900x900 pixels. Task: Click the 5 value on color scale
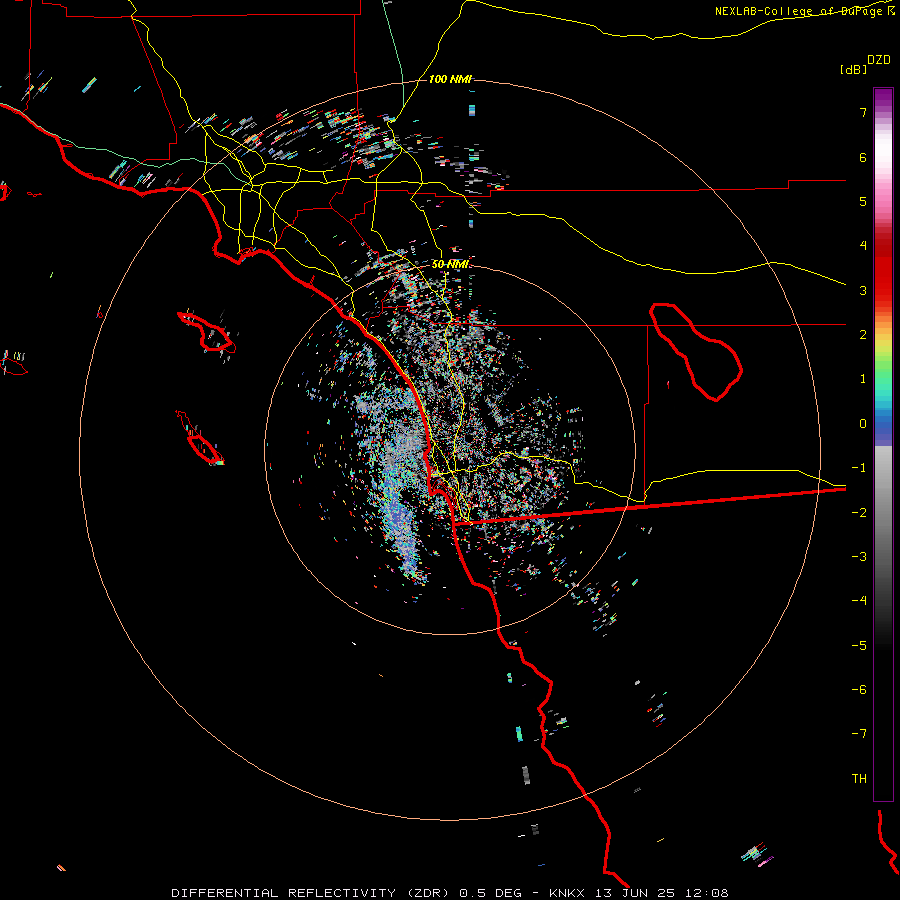(863, 201)
